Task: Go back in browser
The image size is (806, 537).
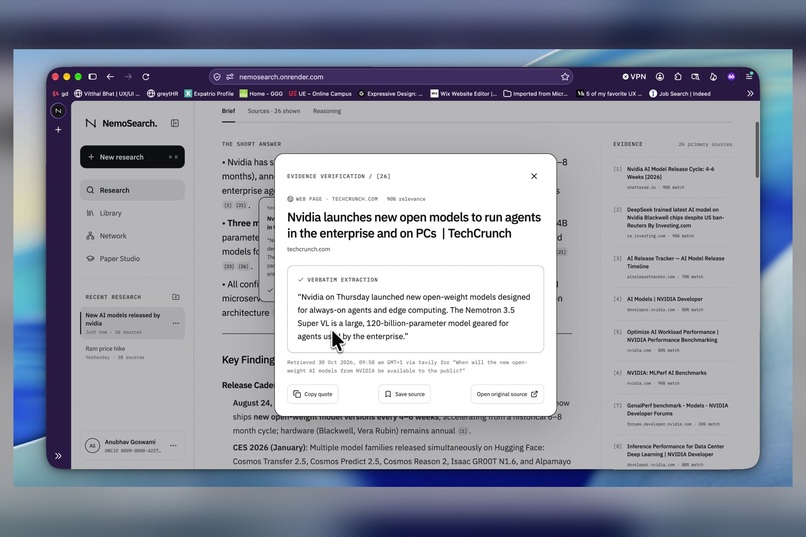Action: (x=110, y=77)
